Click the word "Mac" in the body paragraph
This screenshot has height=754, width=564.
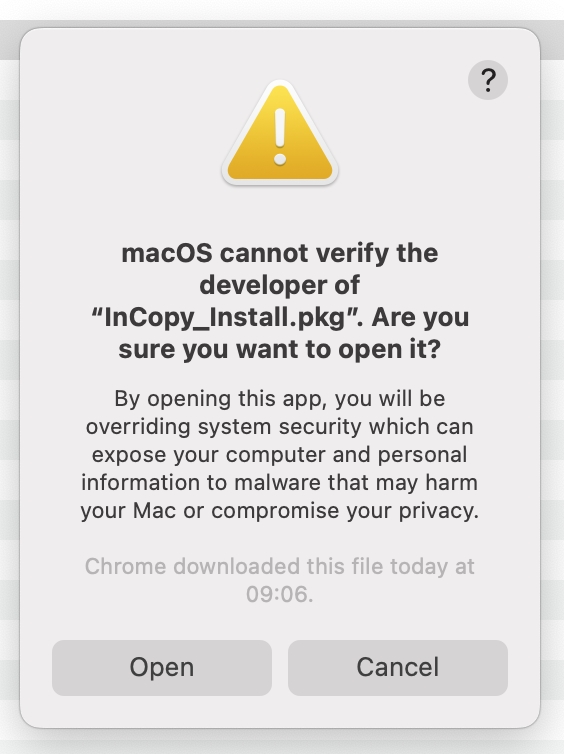(x=154, y=511)
